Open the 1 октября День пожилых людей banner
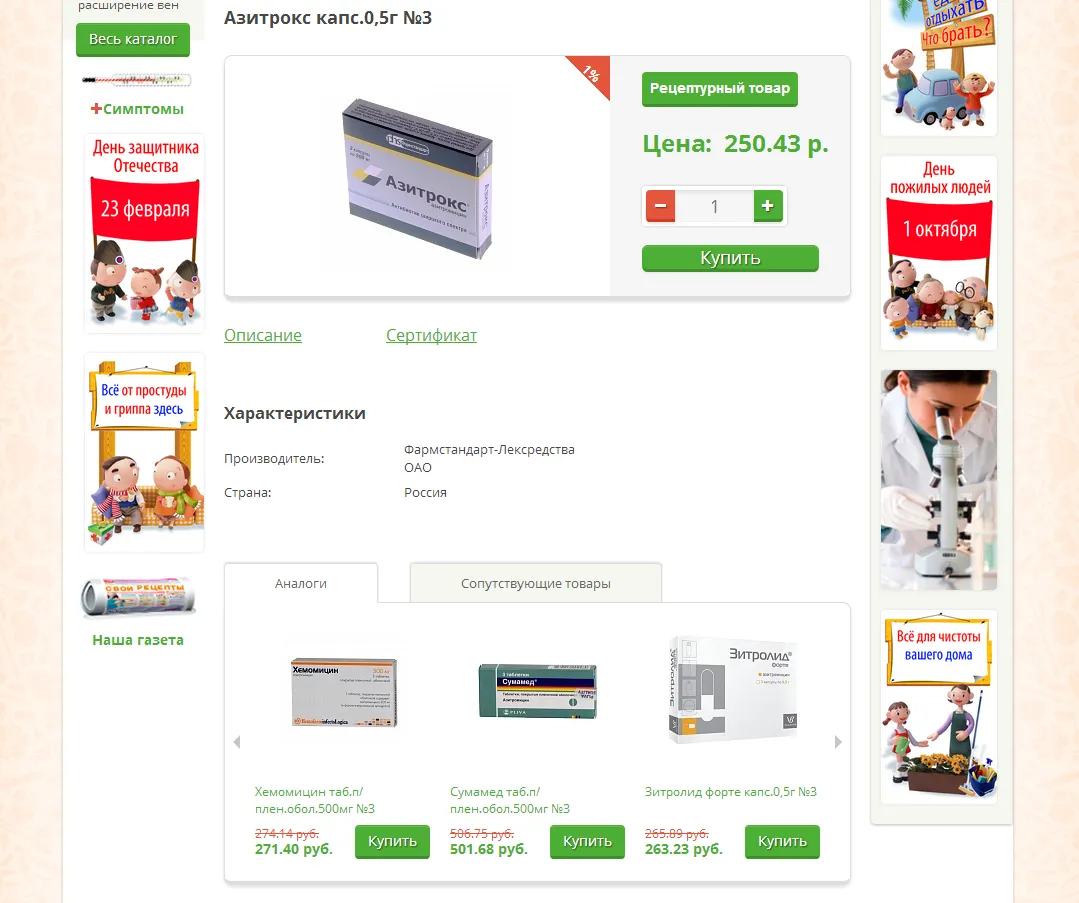 pyautogui.click(x=939, y=253)
